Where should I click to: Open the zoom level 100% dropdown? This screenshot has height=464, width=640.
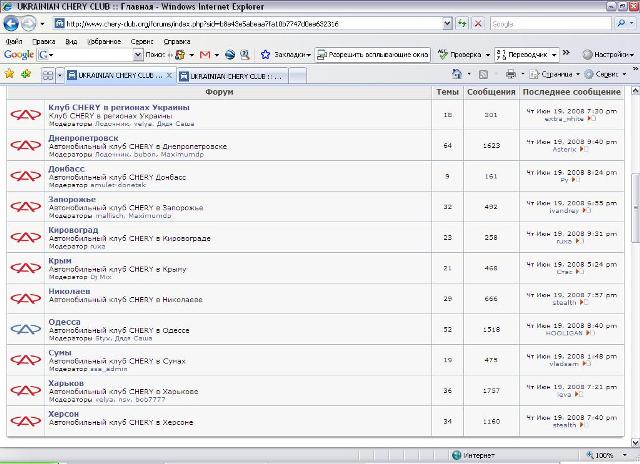pos(624,455)
